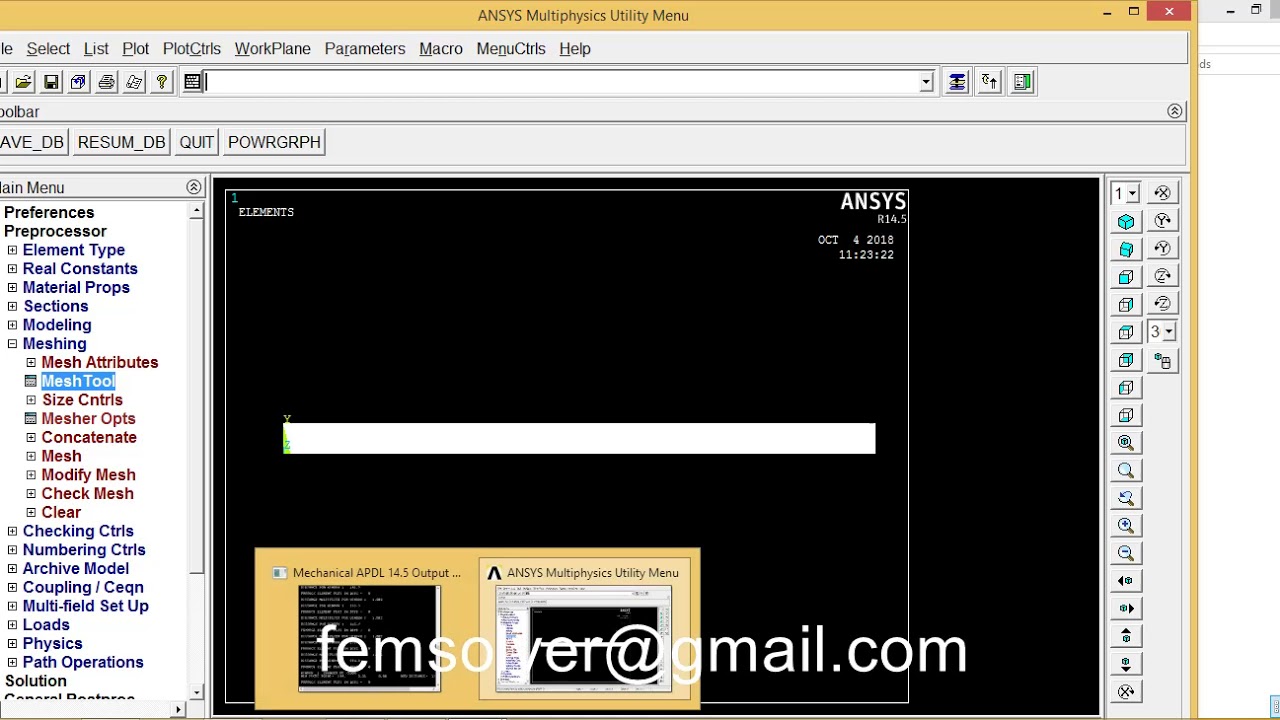The image size is (1280, 720).
Task: Open the Contact Manager icon
Action: point(1022,82)
